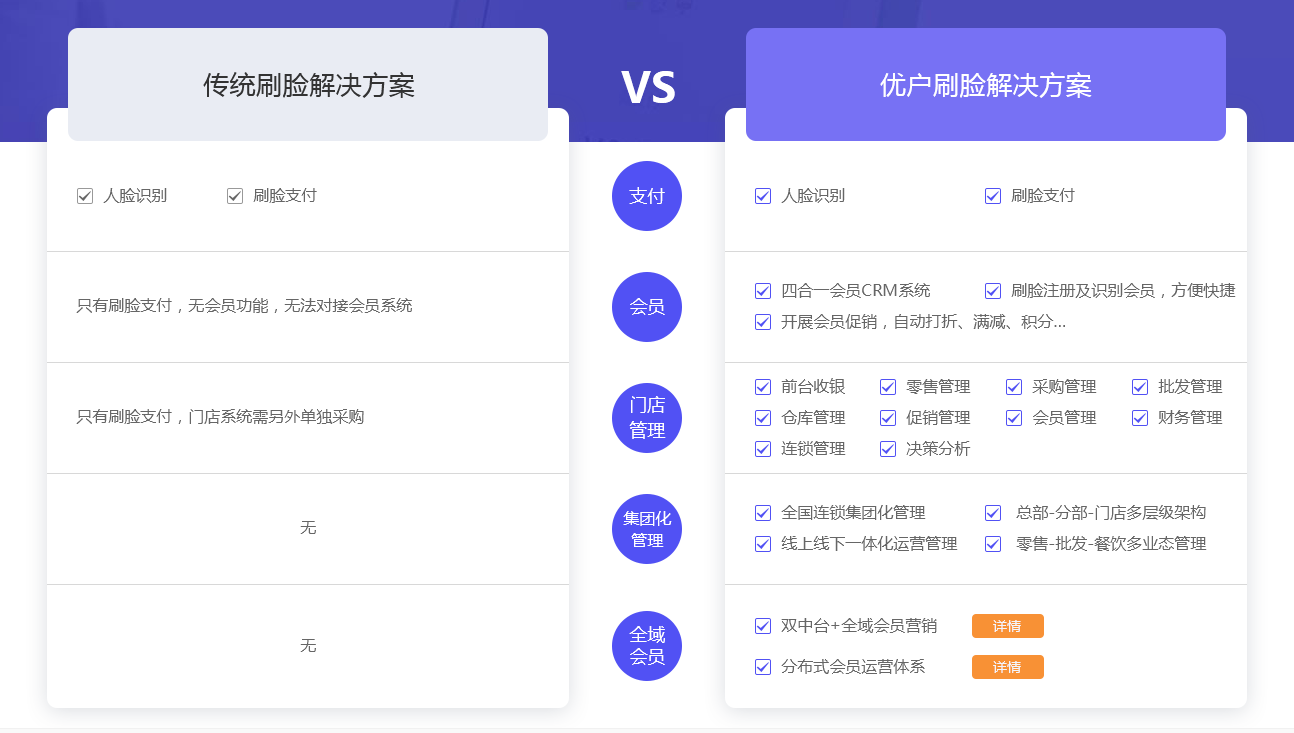Select the 优户刷脸解决方案 header tab
The height and width of the screenshot is (733, 1294).
[985, 85]
